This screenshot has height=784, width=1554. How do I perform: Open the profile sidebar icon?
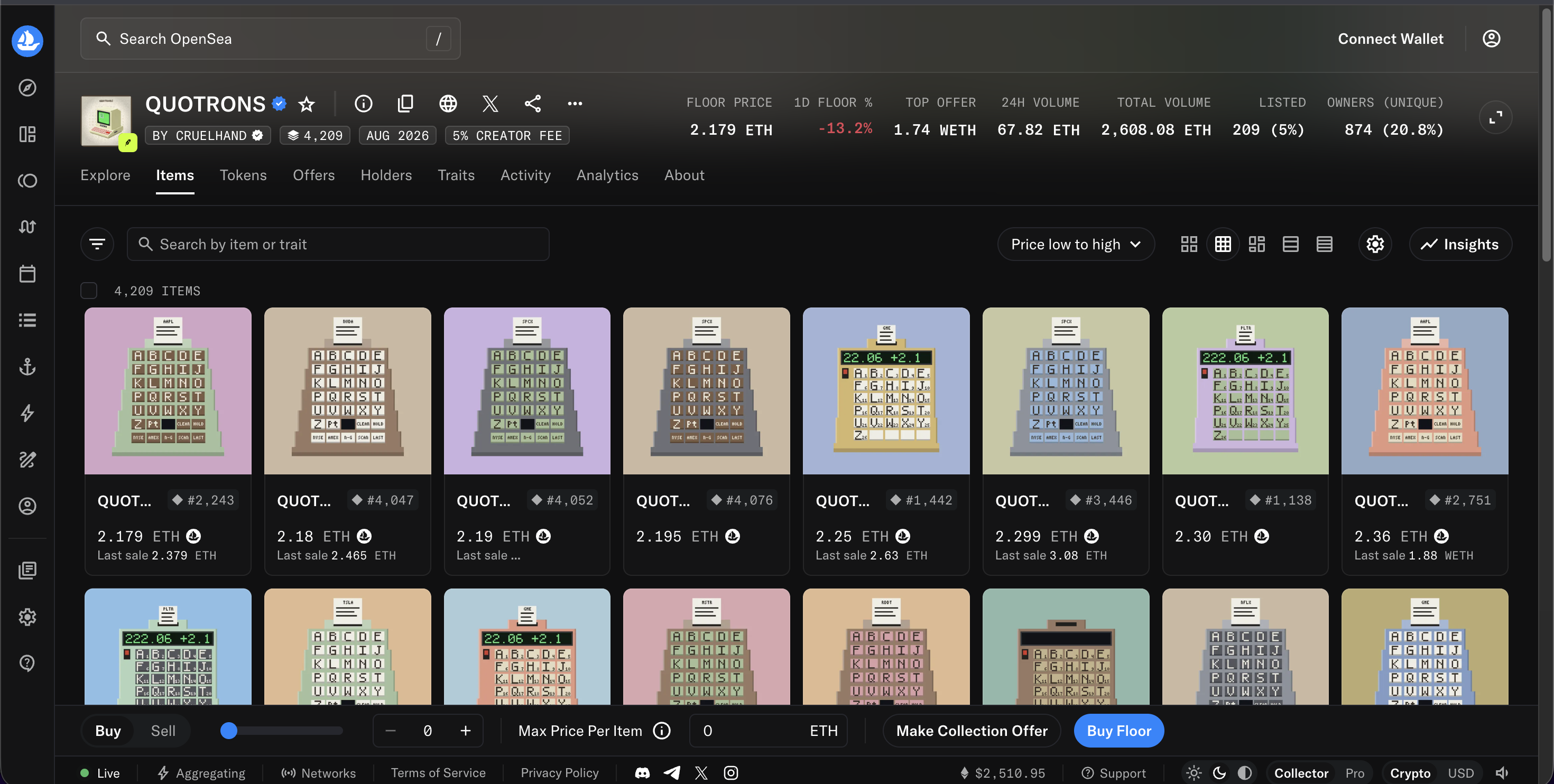click(27, 506)
